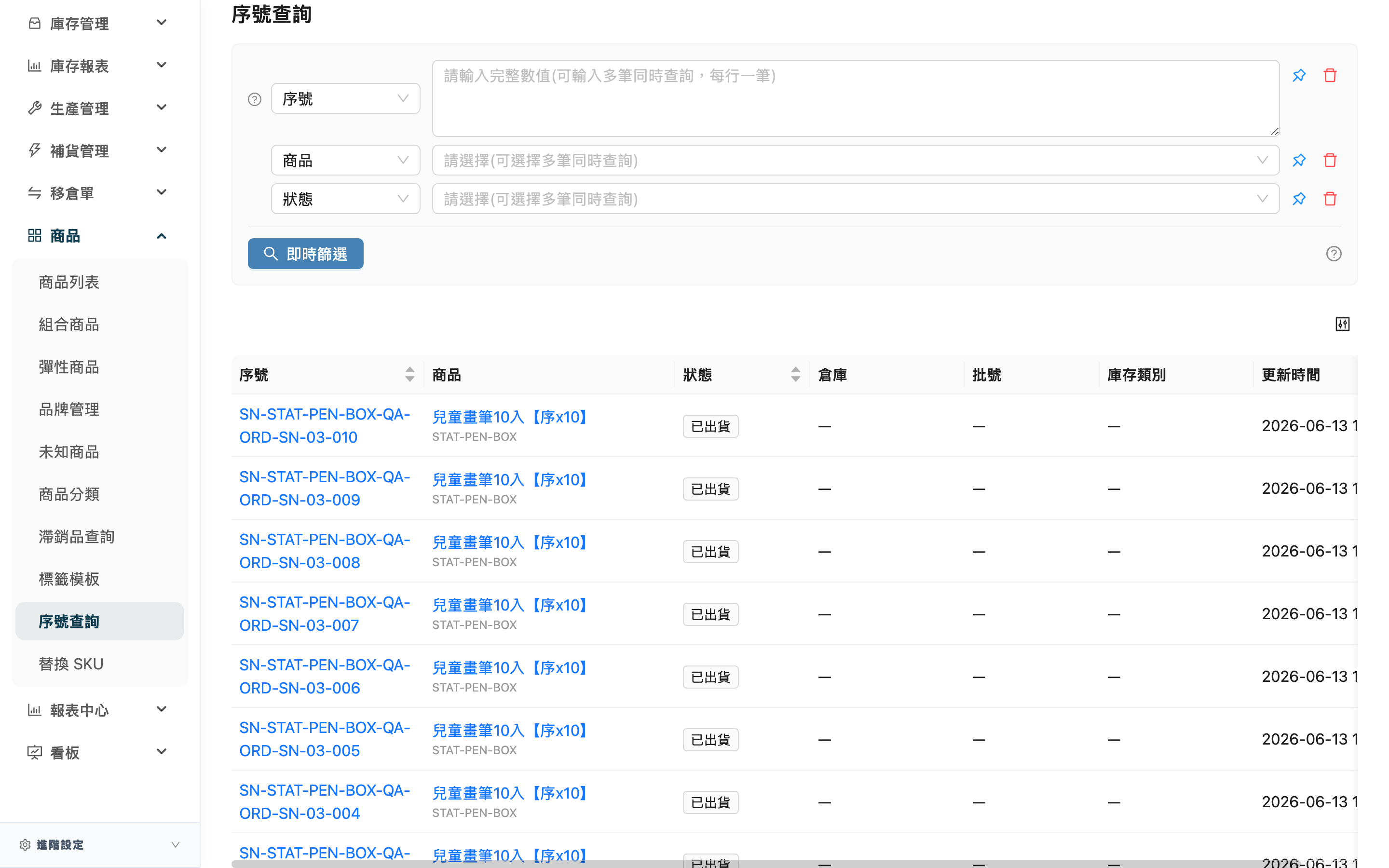Click the 移倉單 swap icon

pos(34,193)
